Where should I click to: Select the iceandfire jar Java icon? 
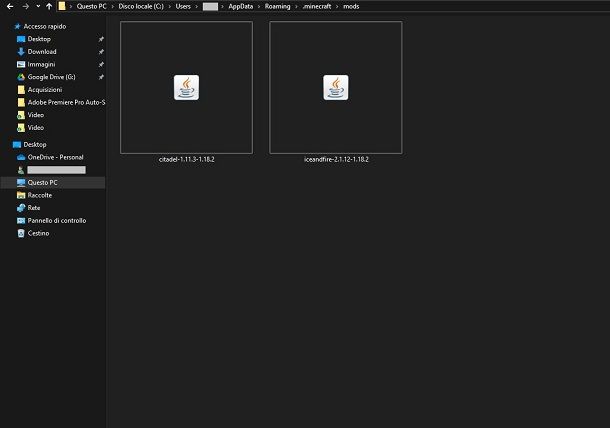coord(336,88)
